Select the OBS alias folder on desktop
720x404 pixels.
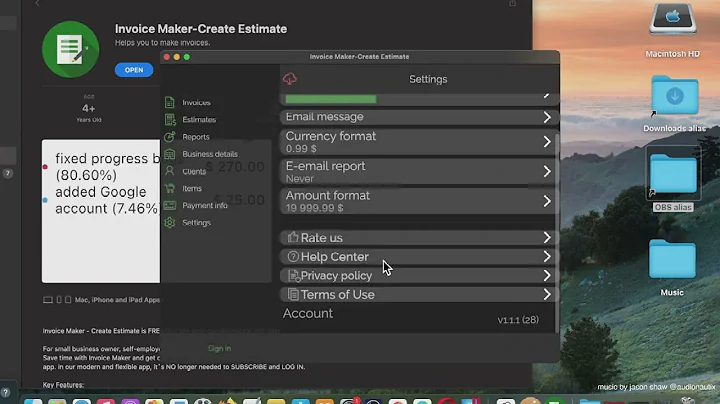[x=673, y=173]
